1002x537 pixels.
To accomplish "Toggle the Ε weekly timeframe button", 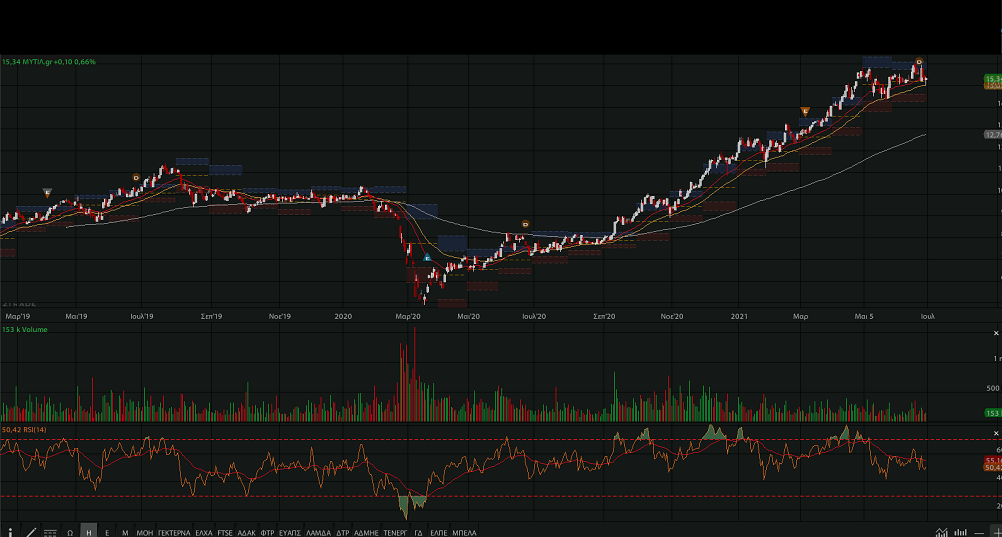I will click(x=107, y=532).
